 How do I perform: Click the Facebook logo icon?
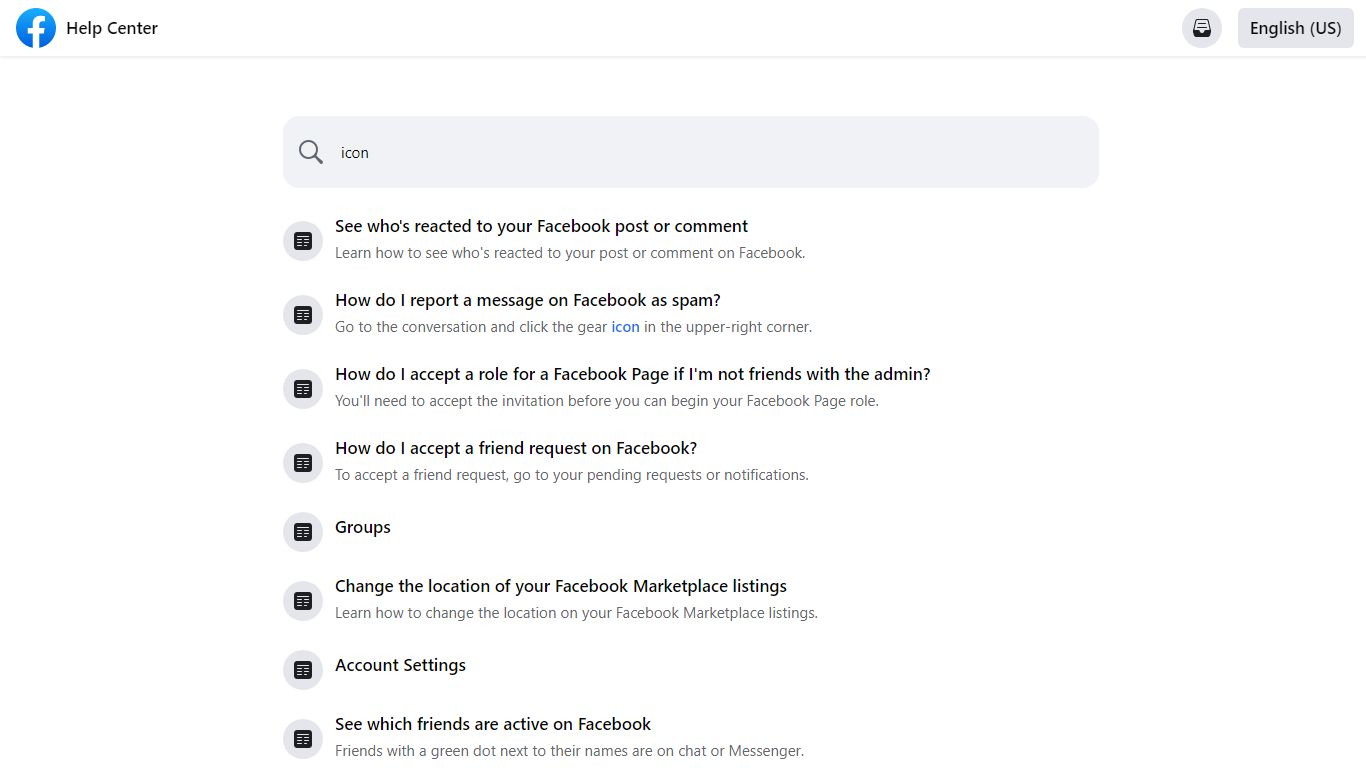[x=36, y=28]
